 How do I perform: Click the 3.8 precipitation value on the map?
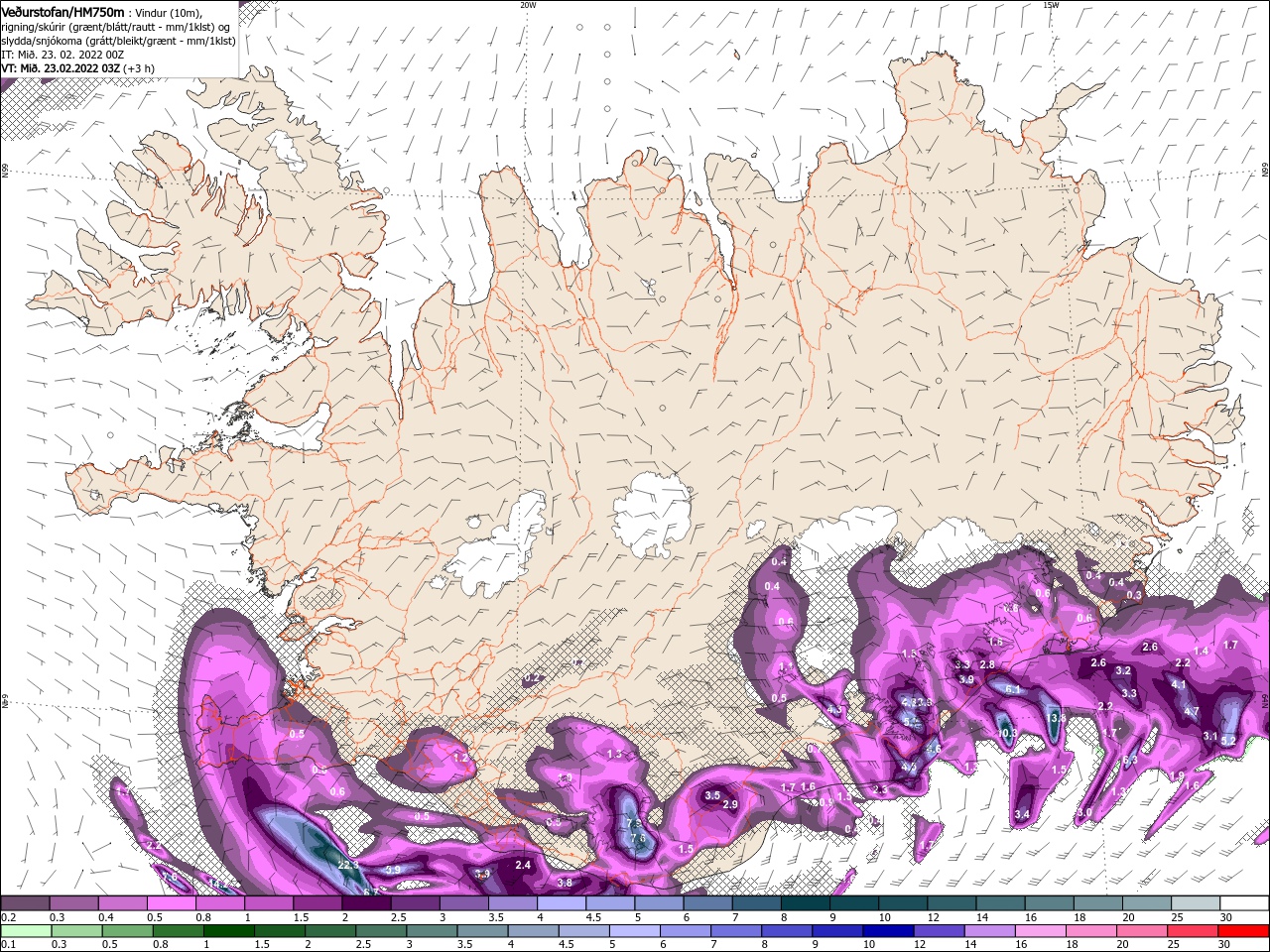pyautogui.click(x=565, y=883)
